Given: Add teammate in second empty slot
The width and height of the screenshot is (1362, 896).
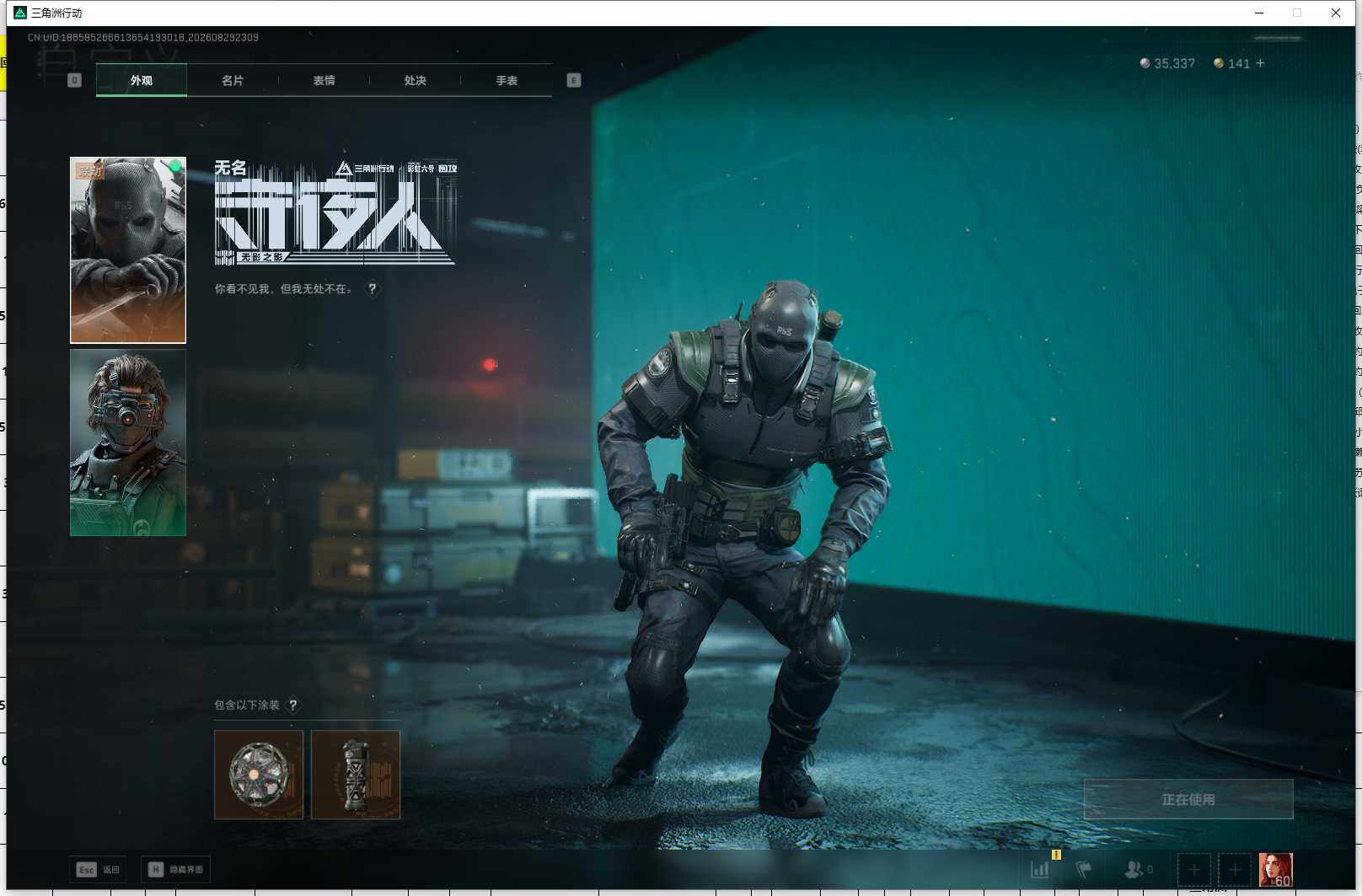Looking at the screenshot, I should 1235,869.
